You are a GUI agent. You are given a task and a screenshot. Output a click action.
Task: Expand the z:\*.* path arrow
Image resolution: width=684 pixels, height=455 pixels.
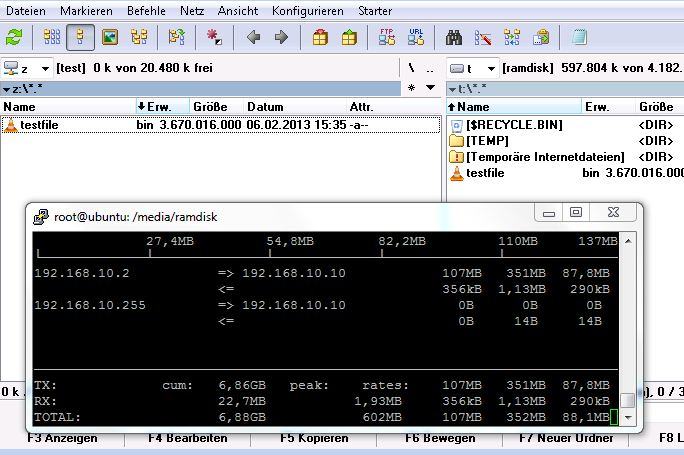click(x=7, y=89)
